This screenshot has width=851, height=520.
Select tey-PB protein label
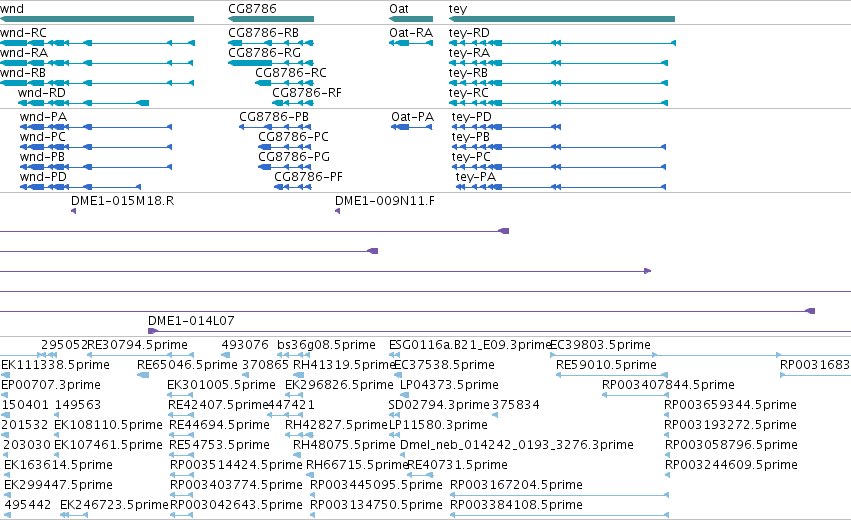point(471,137)
